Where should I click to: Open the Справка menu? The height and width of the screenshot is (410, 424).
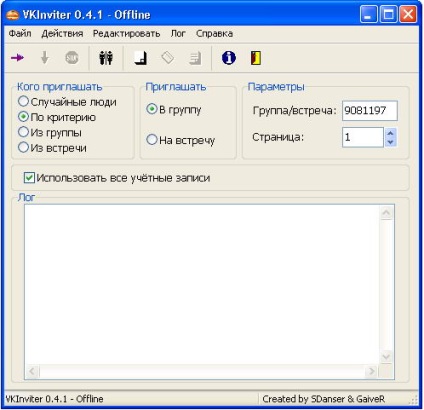pyautogui.click(x=214, y=33)
